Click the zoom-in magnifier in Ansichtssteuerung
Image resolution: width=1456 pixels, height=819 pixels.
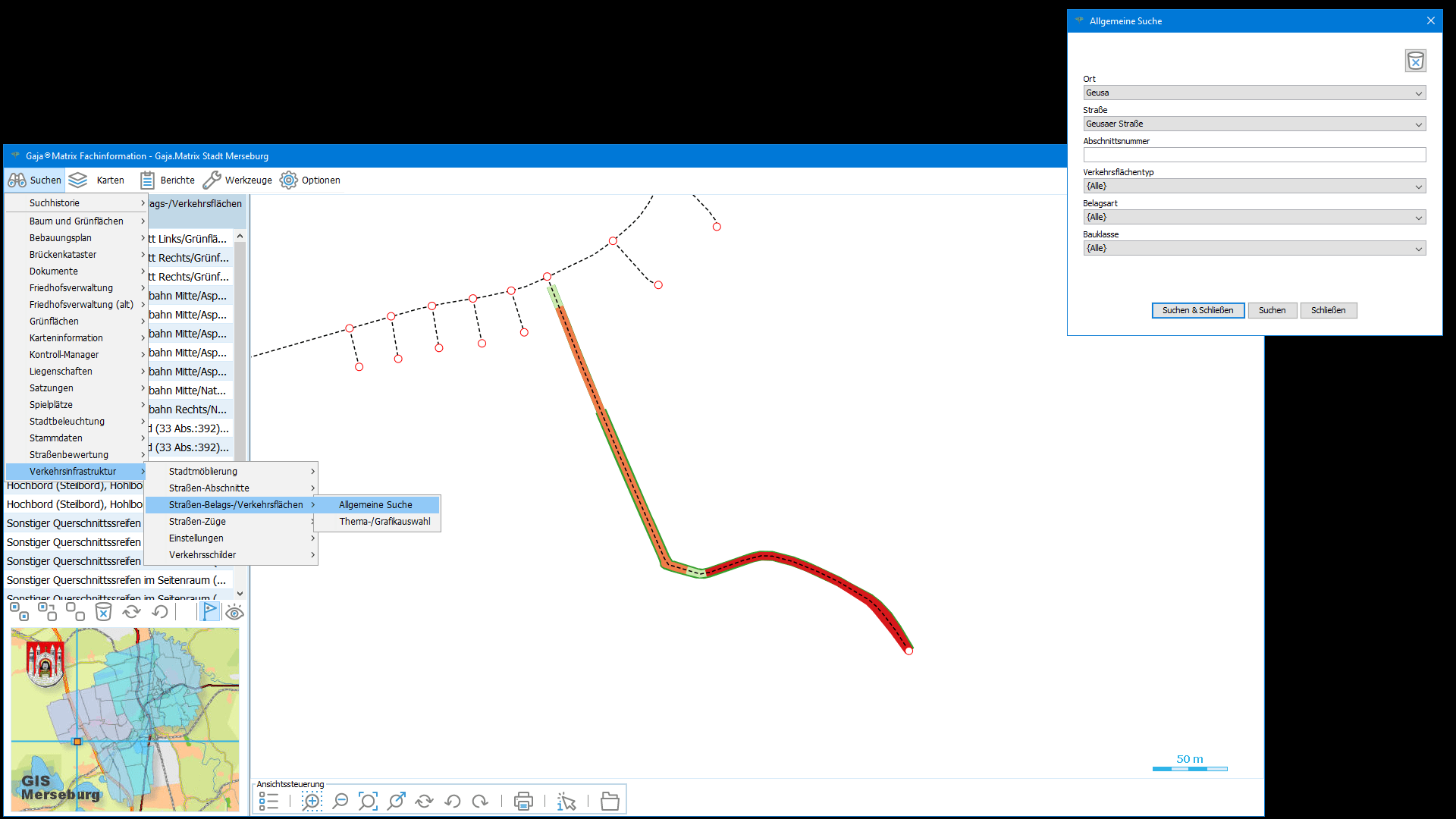tap(312, 801)
